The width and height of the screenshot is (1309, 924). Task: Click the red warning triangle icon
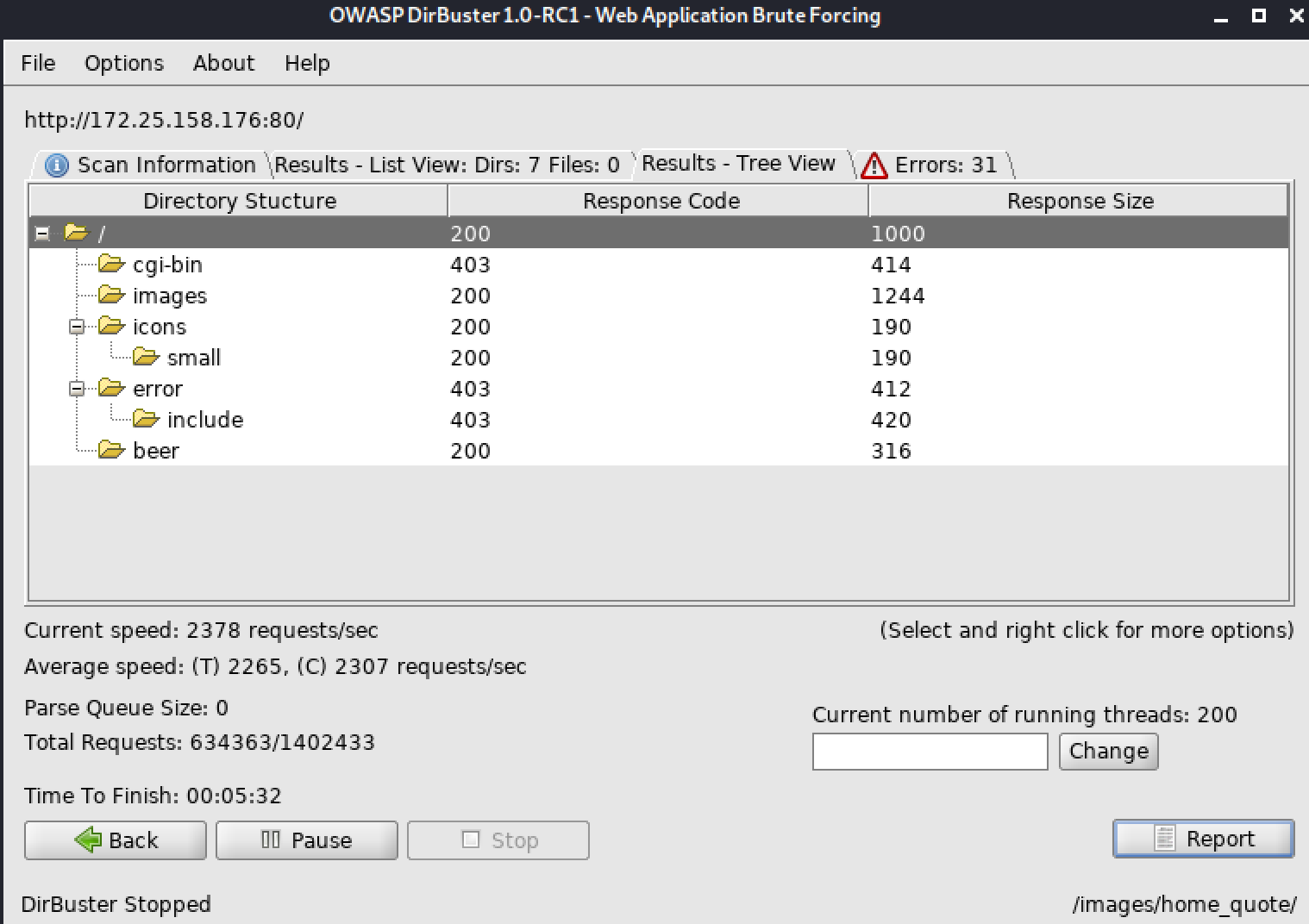874,165
